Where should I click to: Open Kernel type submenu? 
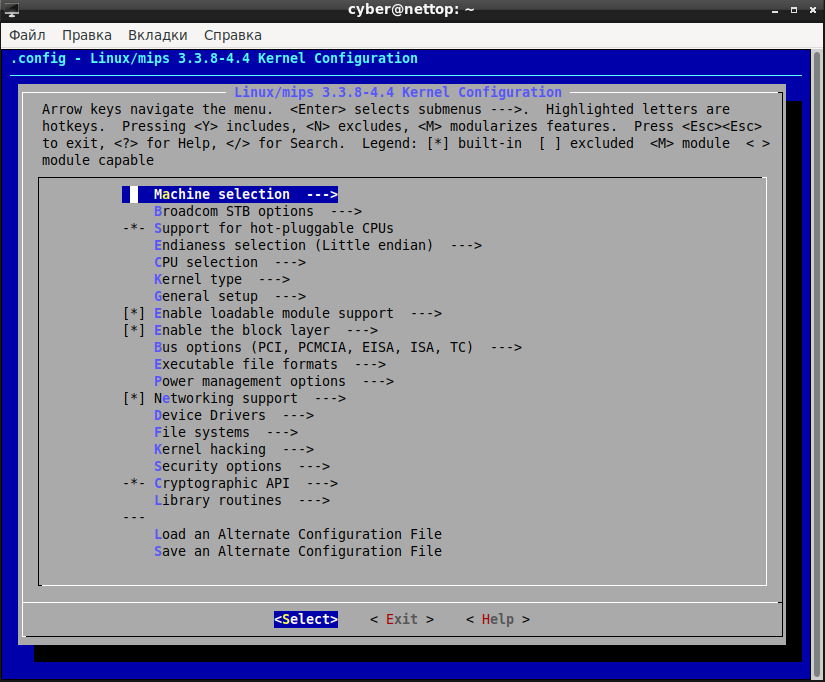(222, 279)
